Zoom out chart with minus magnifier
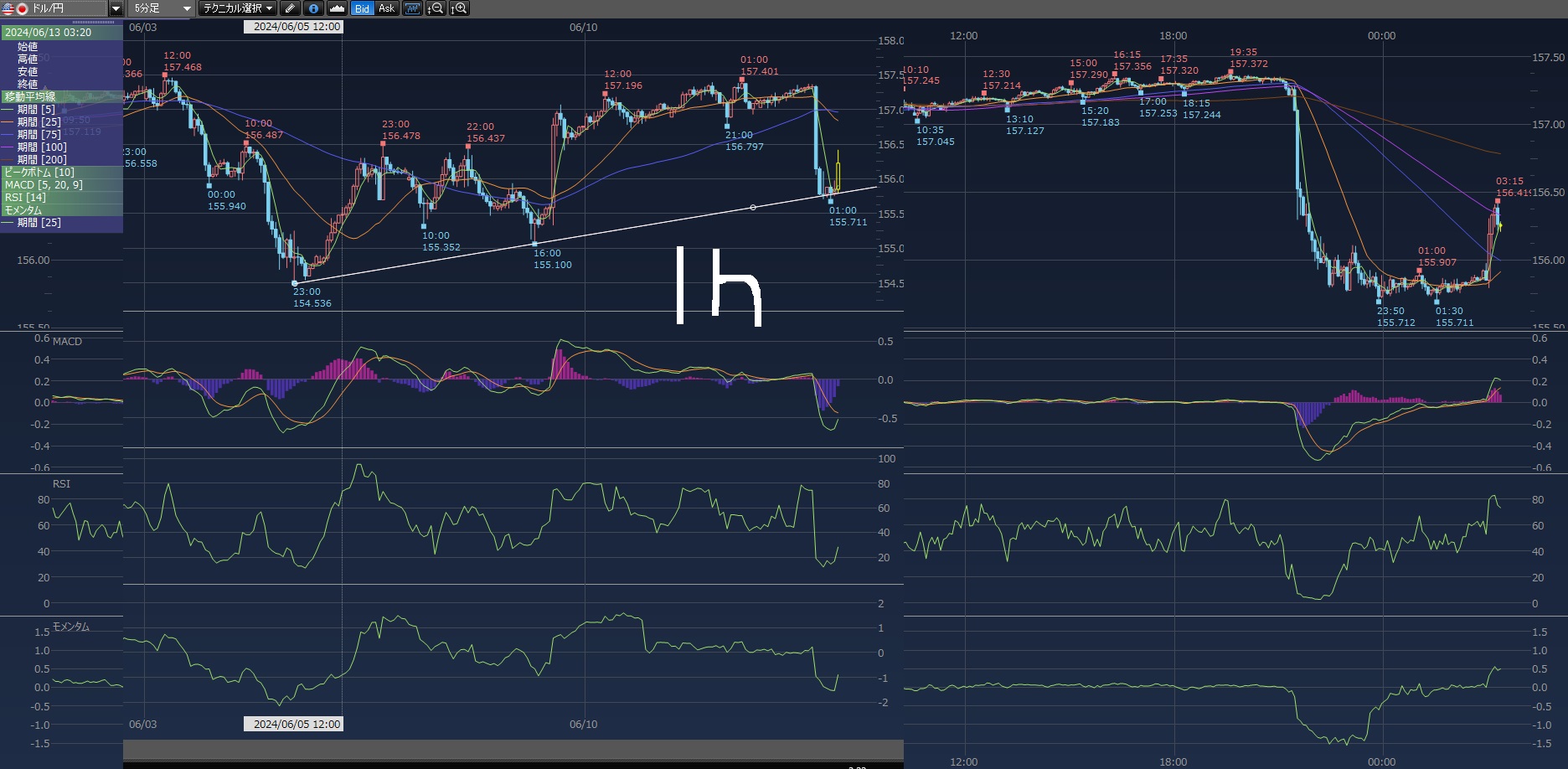 pos(436,8)
